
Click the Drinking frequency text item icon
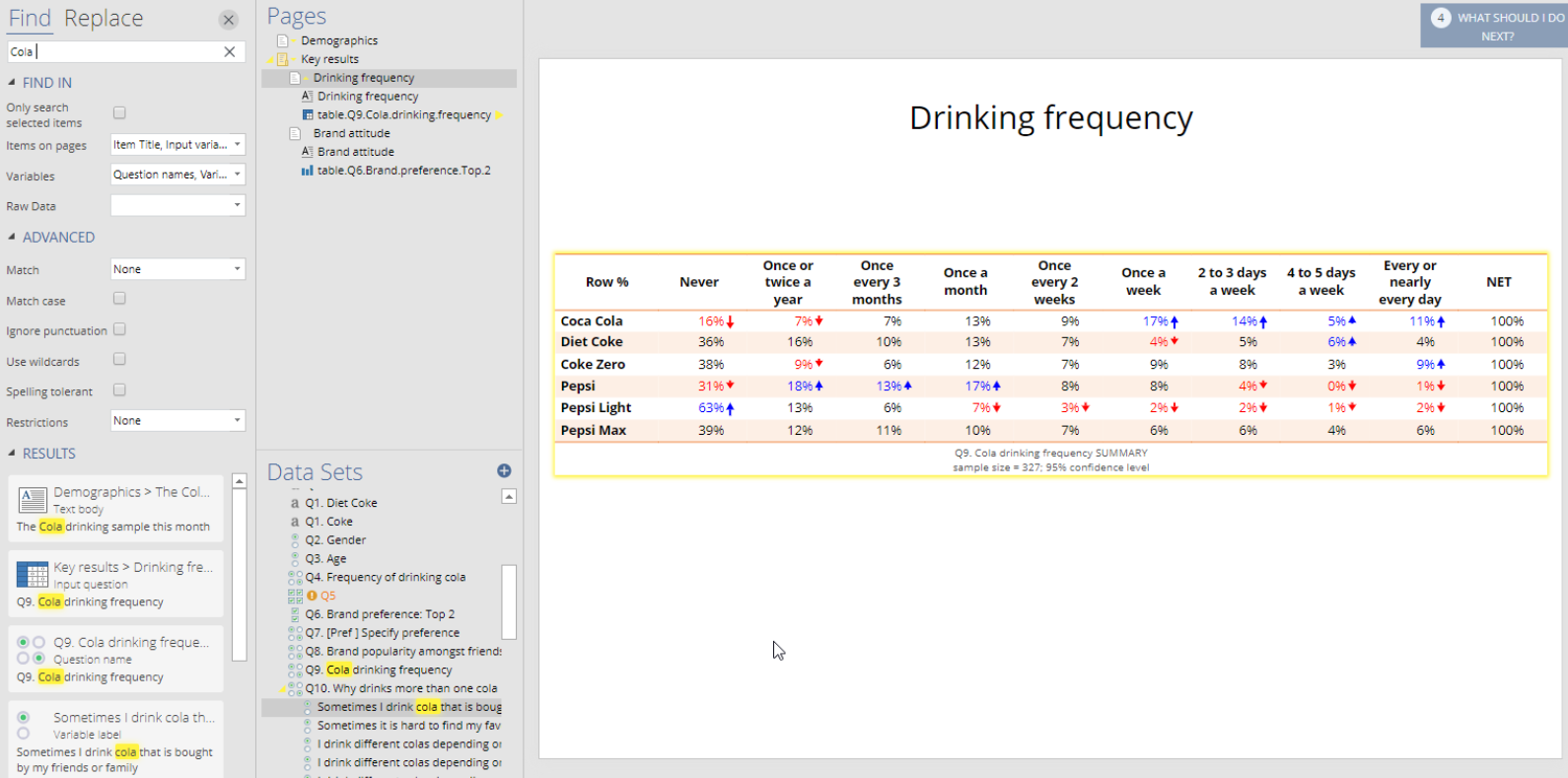[308, 97]
